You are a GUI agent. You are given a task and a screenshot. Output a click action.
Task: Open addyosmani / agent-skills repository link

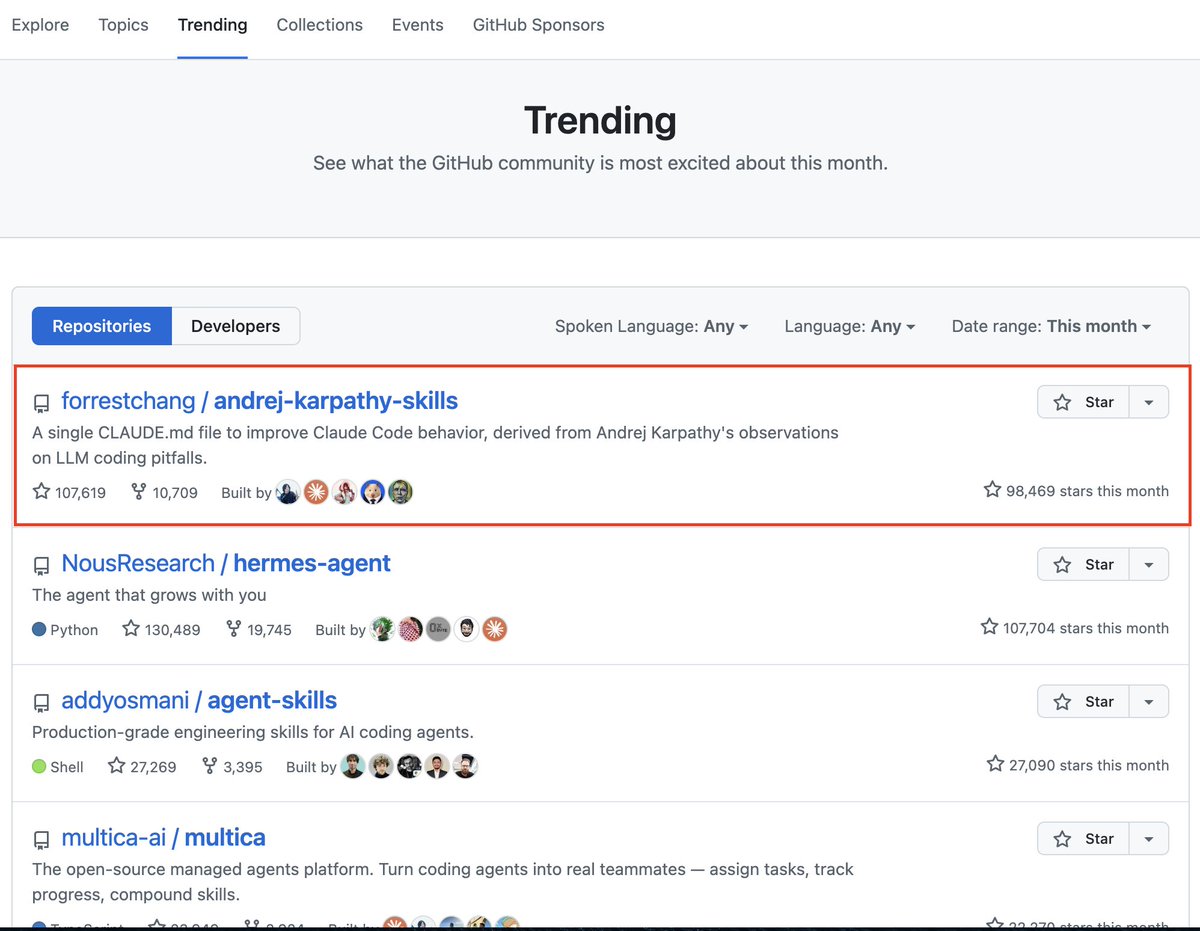point(199,700)
